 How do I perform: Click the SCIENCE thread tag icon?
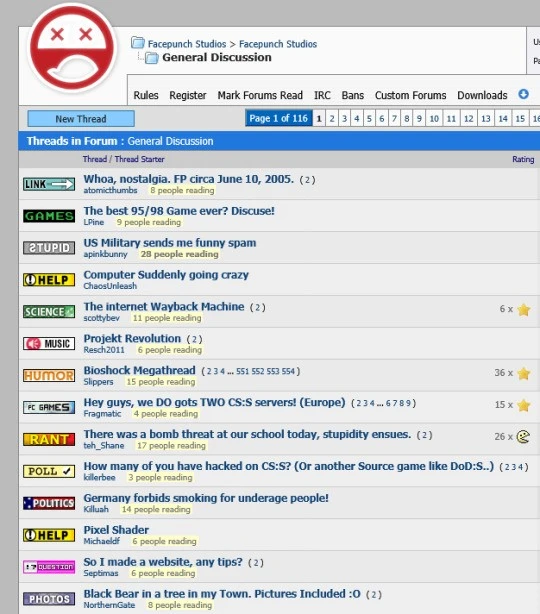pos(49,312)
